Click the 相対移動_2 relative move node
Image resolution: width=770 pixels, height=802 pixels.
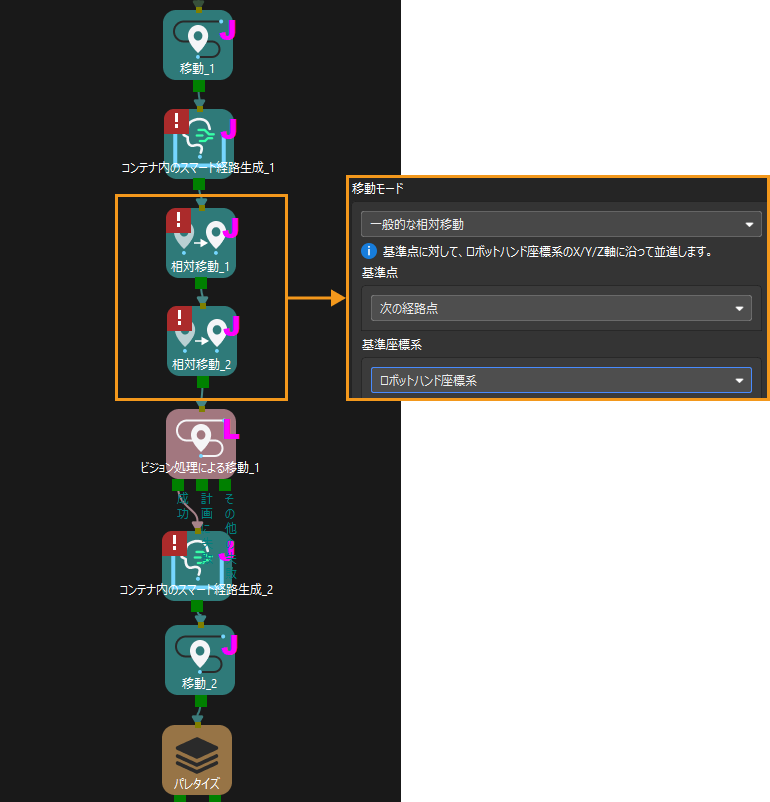point(202,341)
